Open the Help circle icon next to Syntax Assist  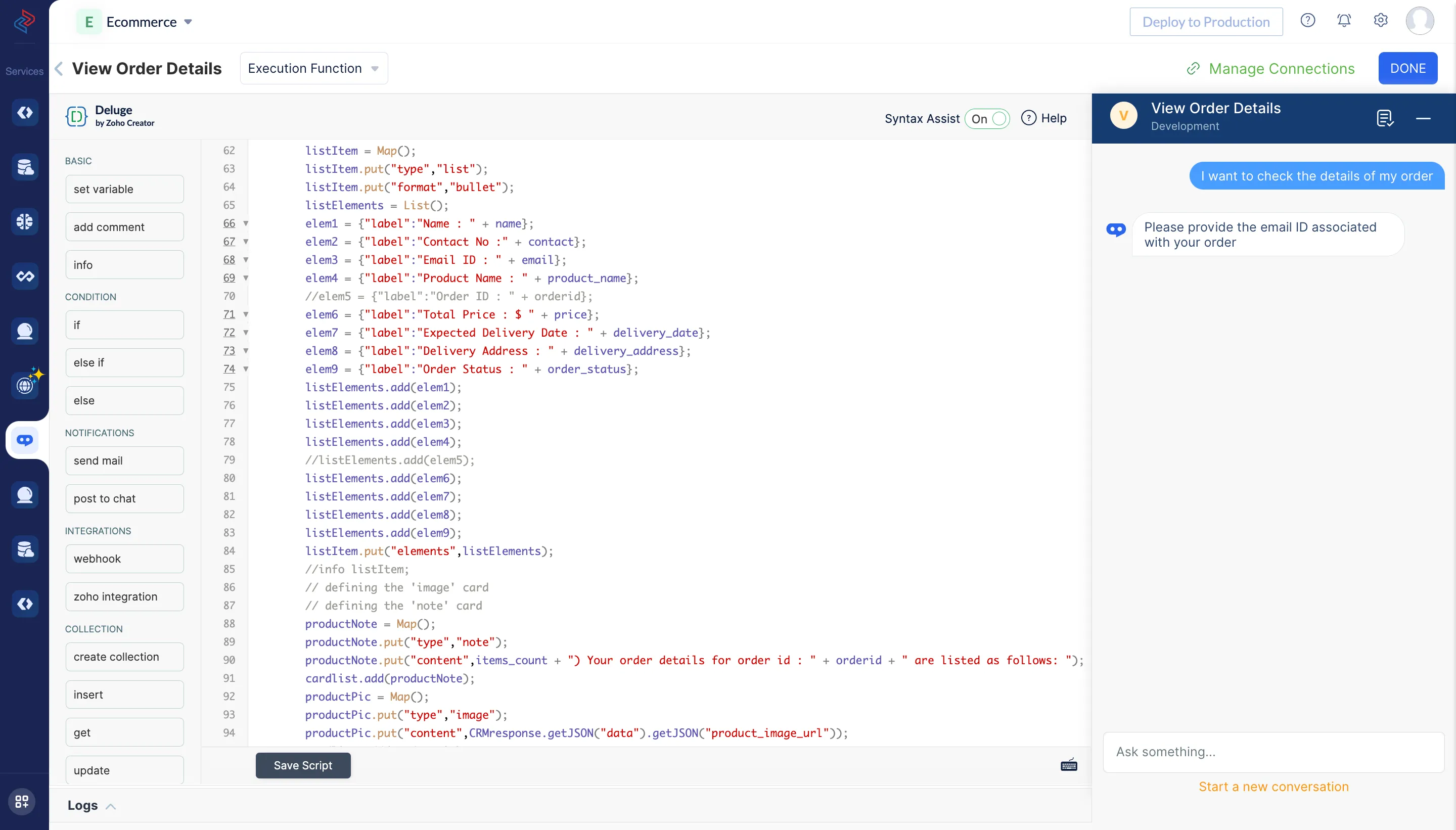(x=1028, y=118)
